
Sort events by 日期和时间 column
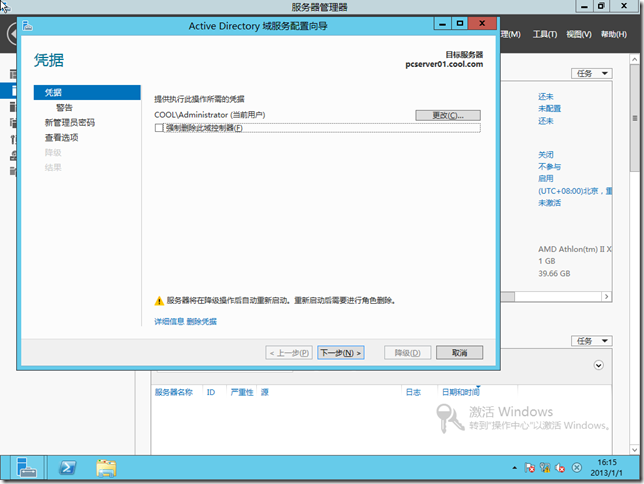[460, 392]
